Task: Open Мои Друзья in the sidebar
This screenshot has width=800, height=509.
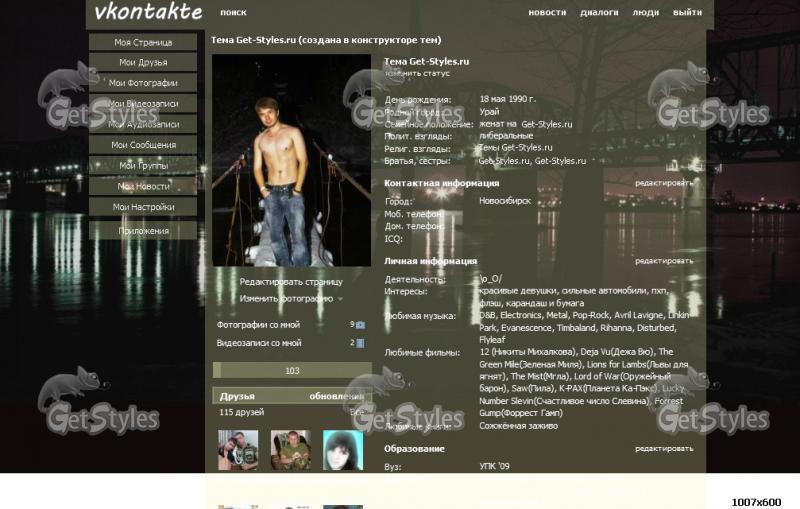Action: click(143, 62)
